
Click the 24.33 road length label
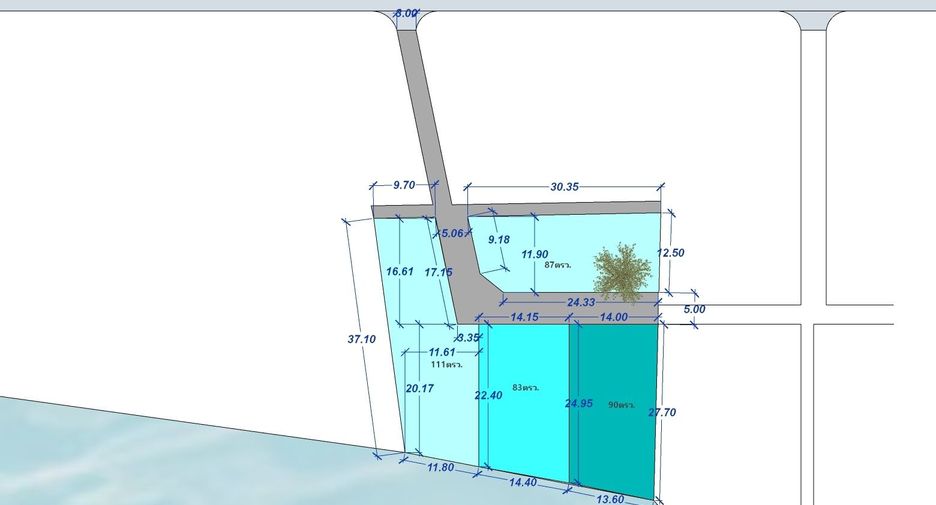(x=581, y=302)
